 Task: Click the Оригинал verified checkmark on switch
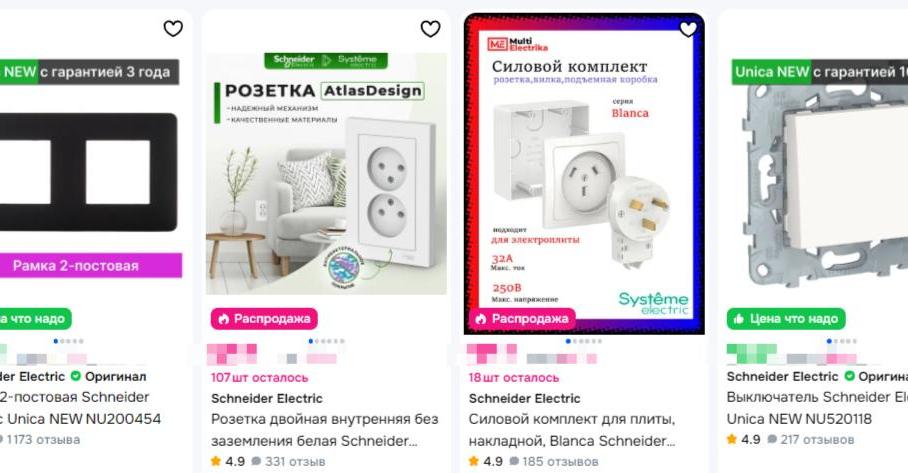point(849,376)
